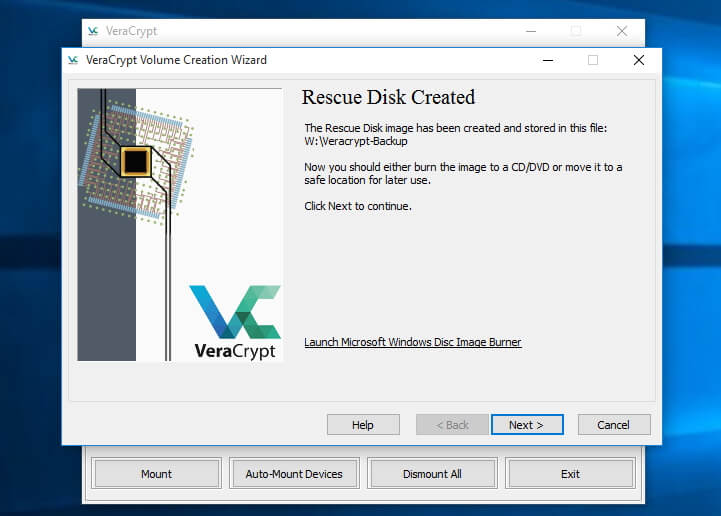Click the burn image to CD/DVD instruction text
This screenshot has width=721, height=516.
[463, 173]
